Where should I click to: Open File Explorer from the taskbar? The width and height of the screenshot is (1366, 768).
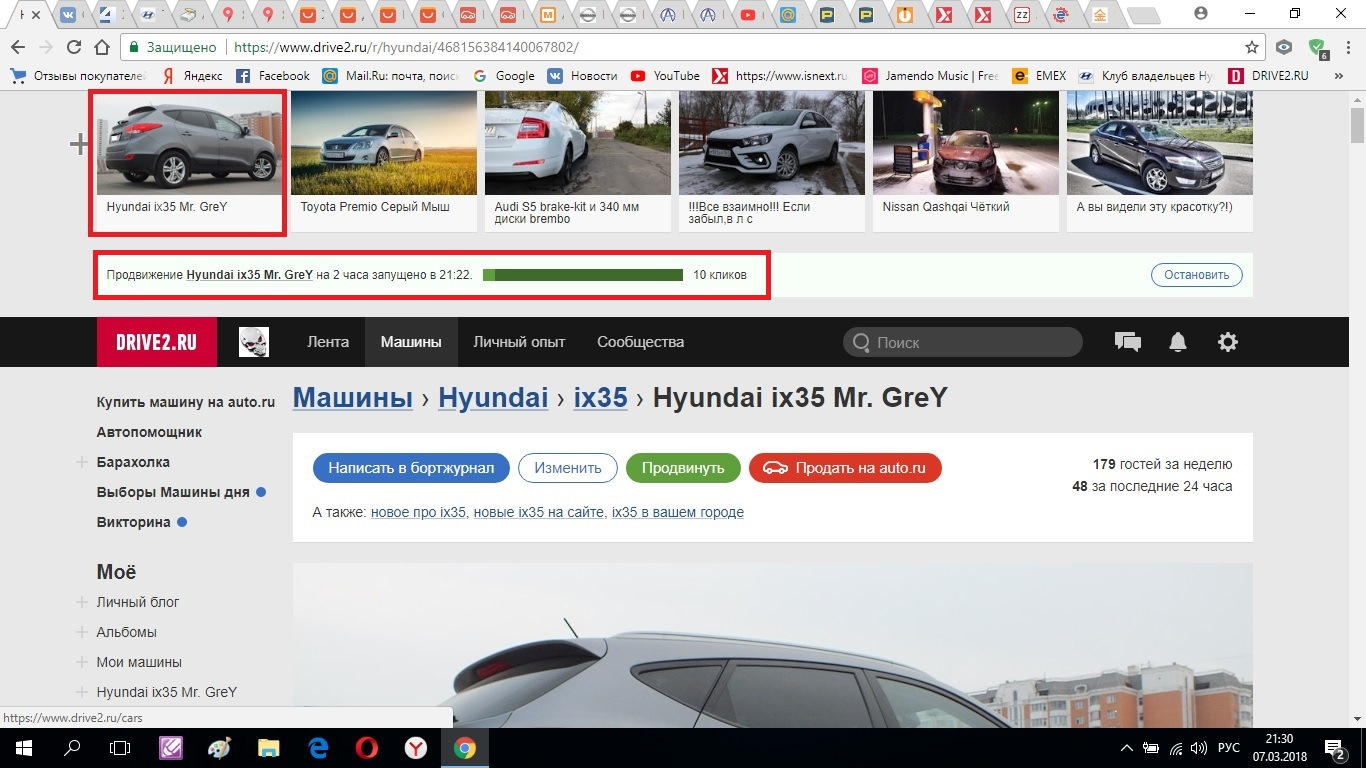(x=269, y=748)
